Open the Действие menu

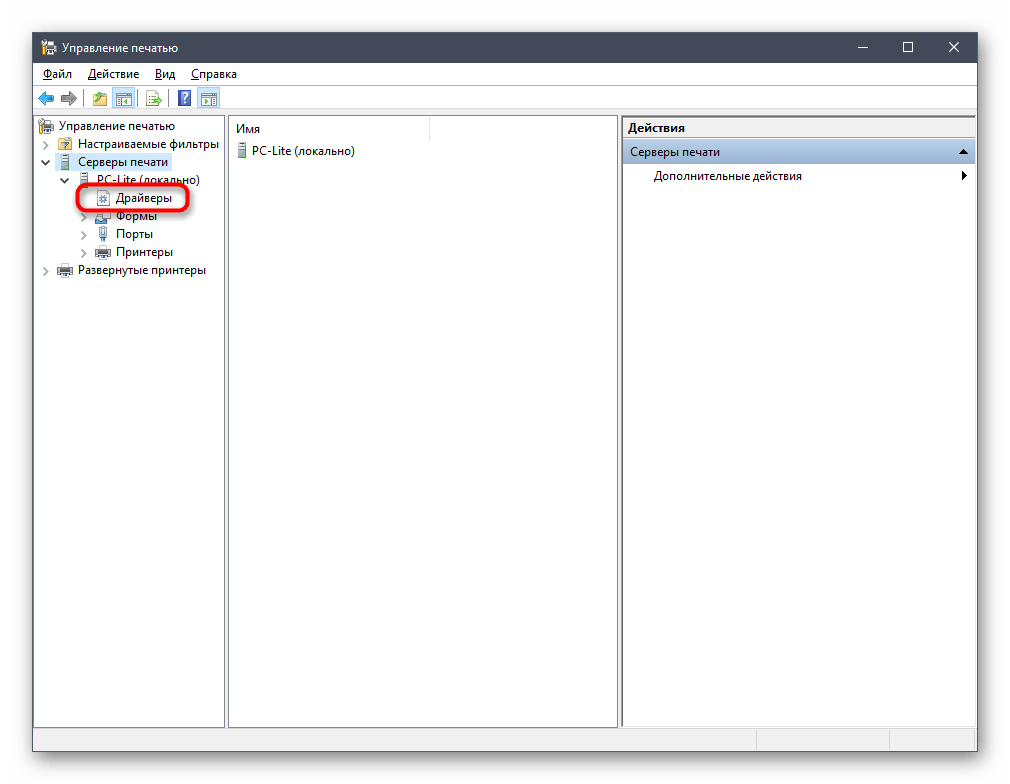click(x=113, y=74)
